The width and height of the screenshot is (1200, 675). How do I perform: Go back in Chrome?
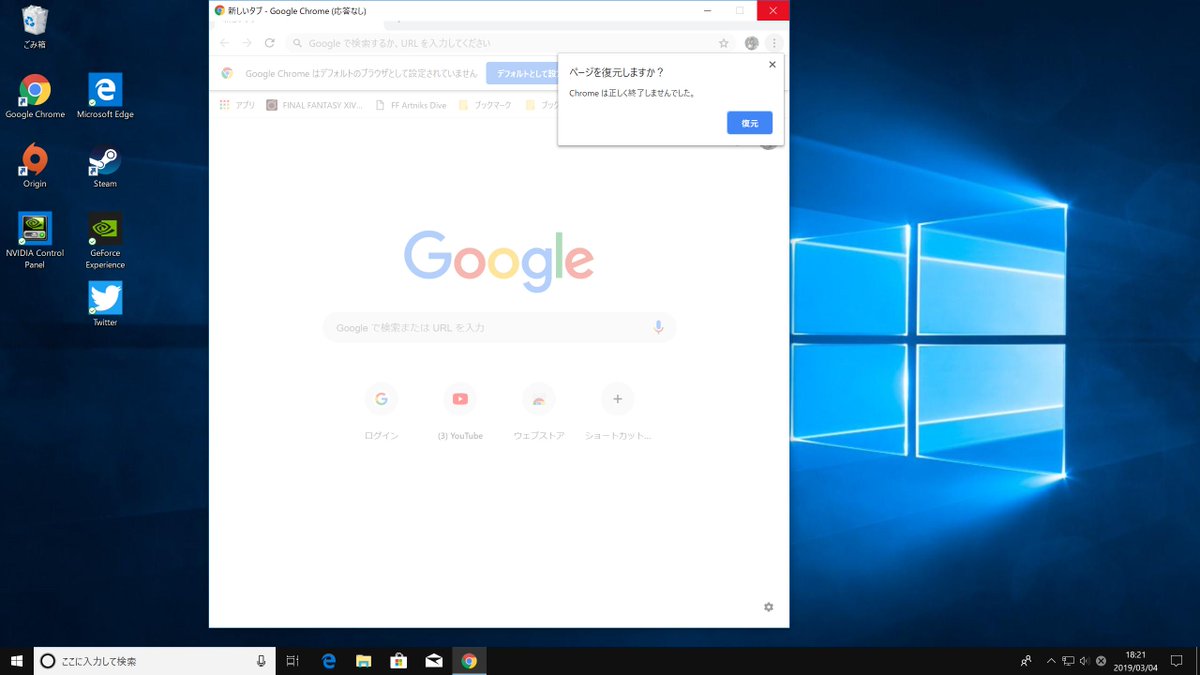[224, 43]
